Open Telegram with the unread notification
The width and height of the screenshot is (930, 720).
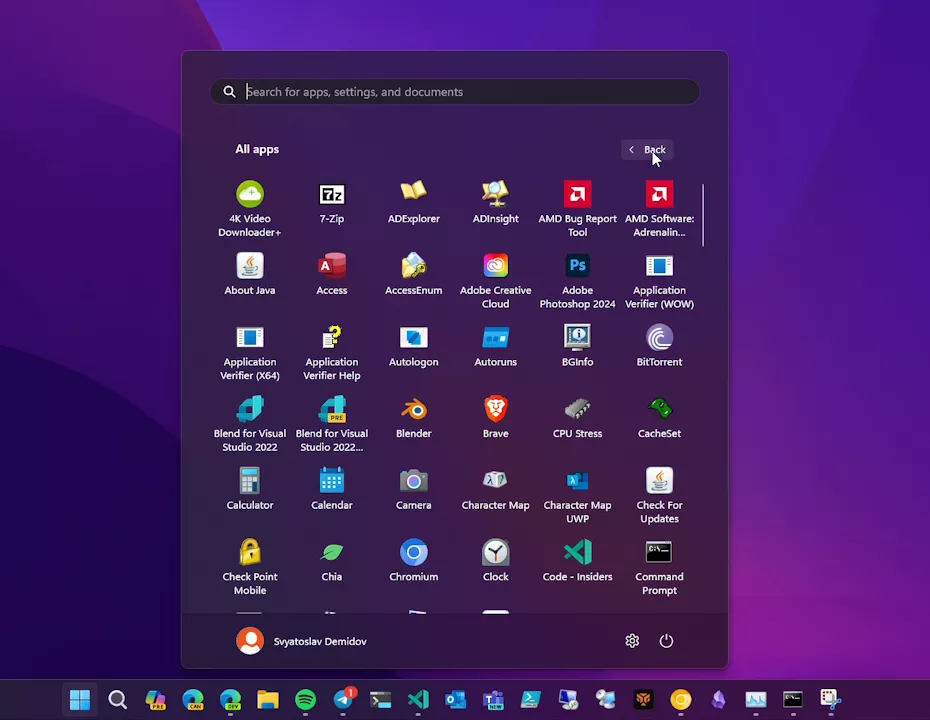[343, 700]
